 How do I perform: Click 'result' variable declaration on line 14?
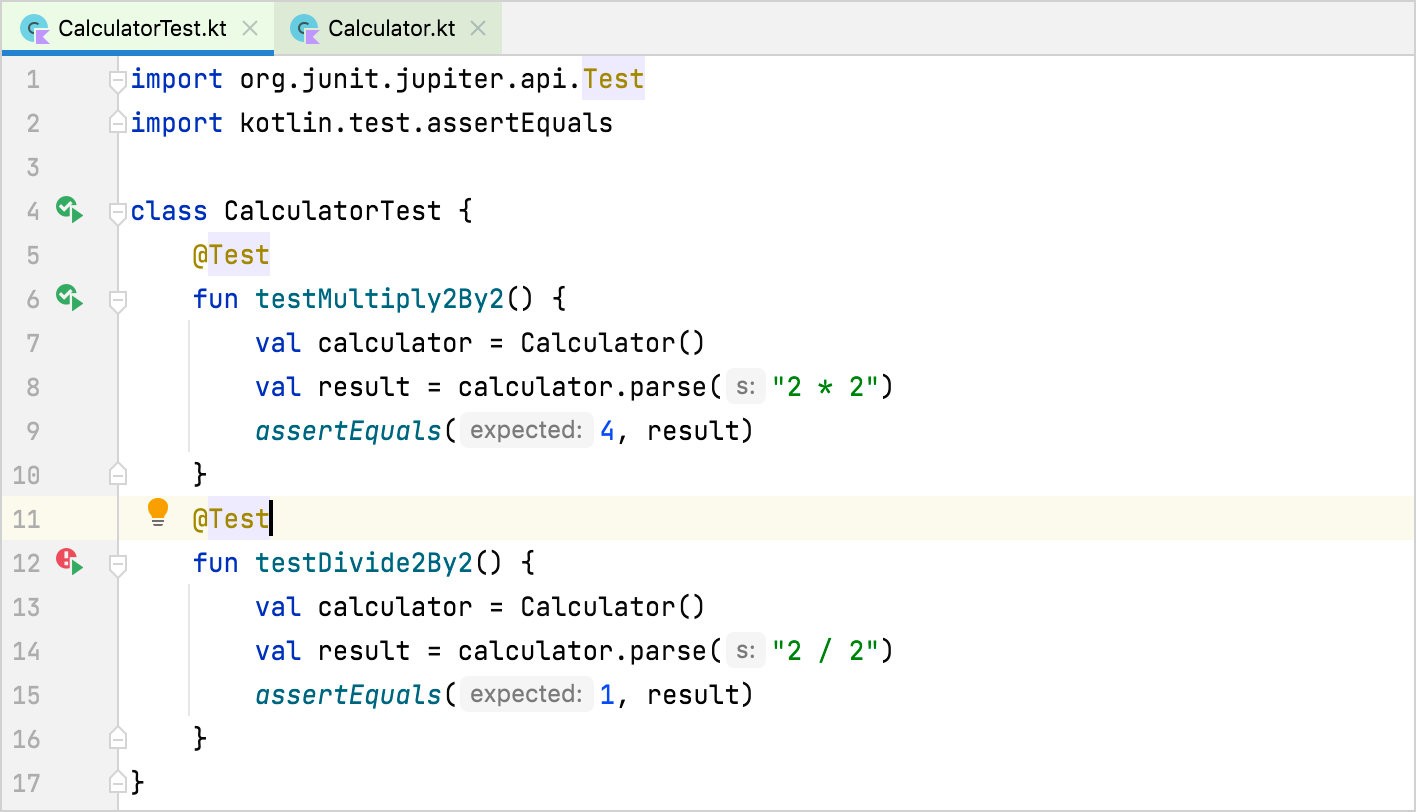click(x=364, y=651)
